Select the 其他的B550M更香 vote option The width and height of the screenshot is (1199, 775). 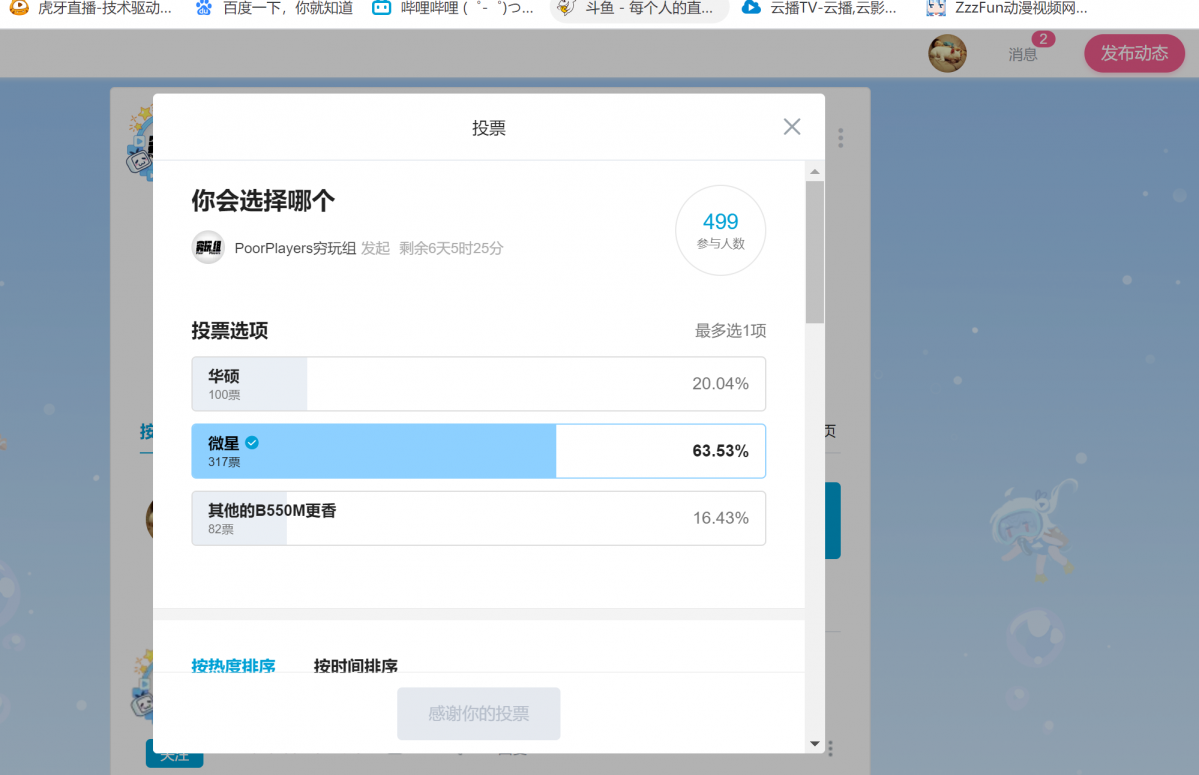pos(478,518)
